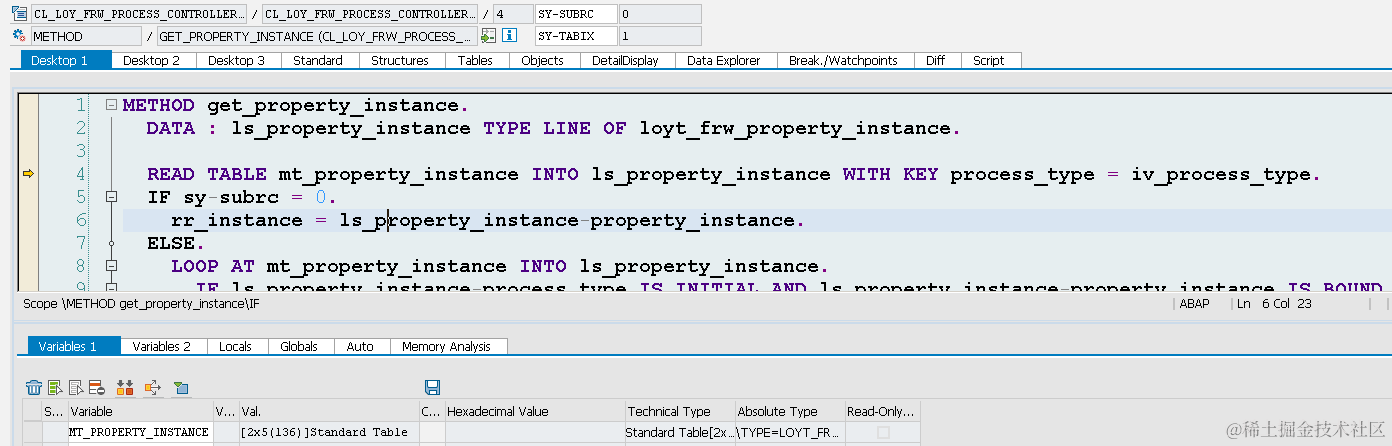Screen dimensions: 1392x446
Task: Click the yellow box with arrows icon
Action: [153, 387]
